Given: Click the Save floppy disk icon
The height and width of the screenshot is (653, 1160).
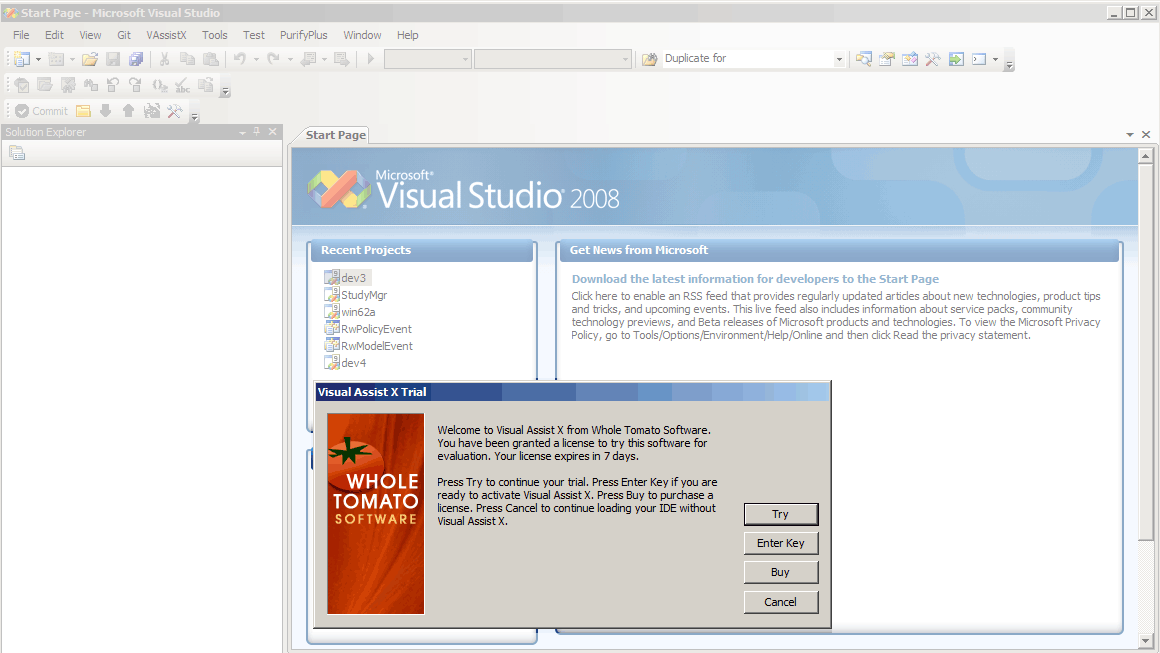Looking at the screenshot, I should (x=113, y=59).
